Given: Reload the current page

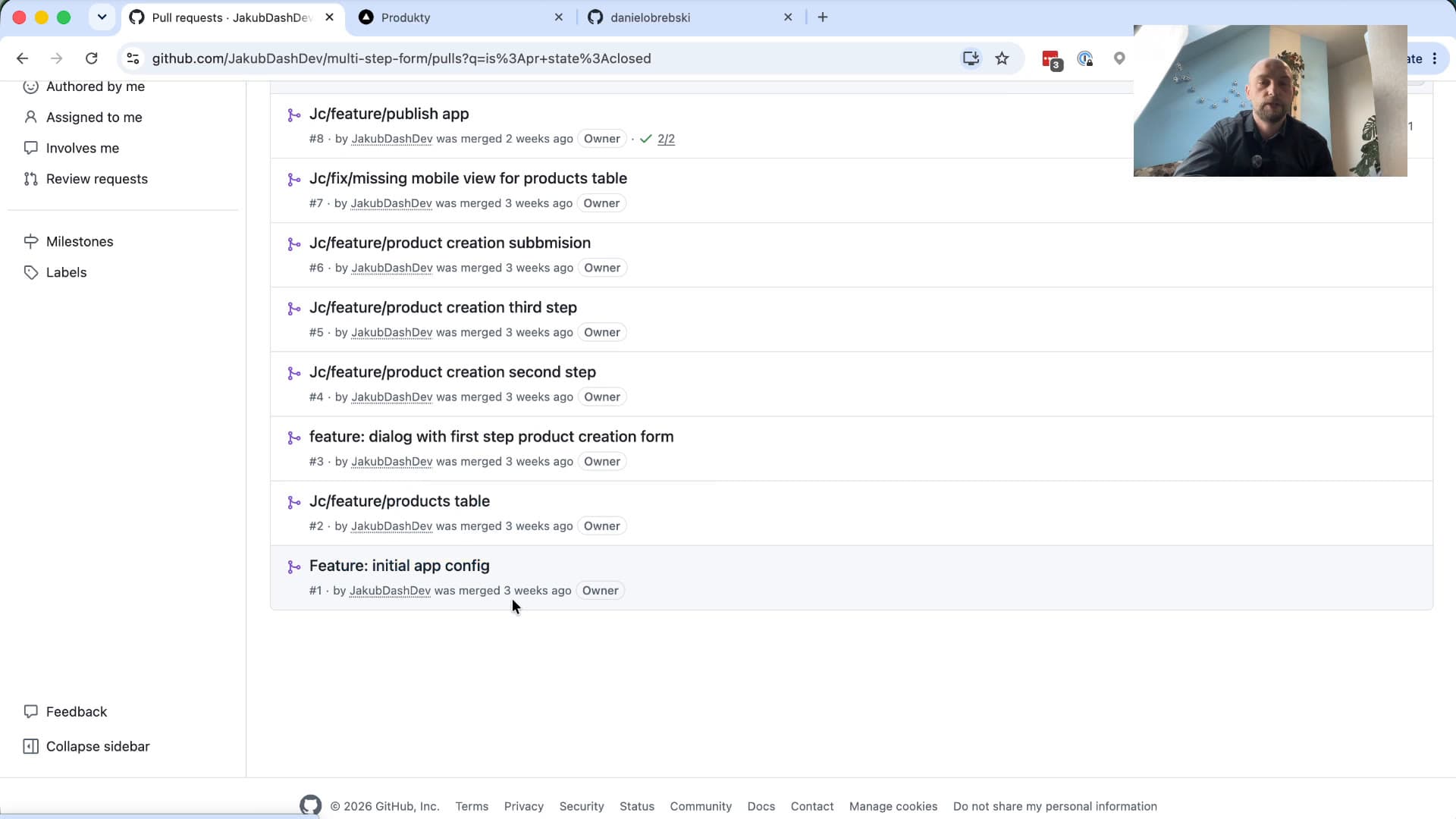Looking at the screenshot, I should coord(92,58).
